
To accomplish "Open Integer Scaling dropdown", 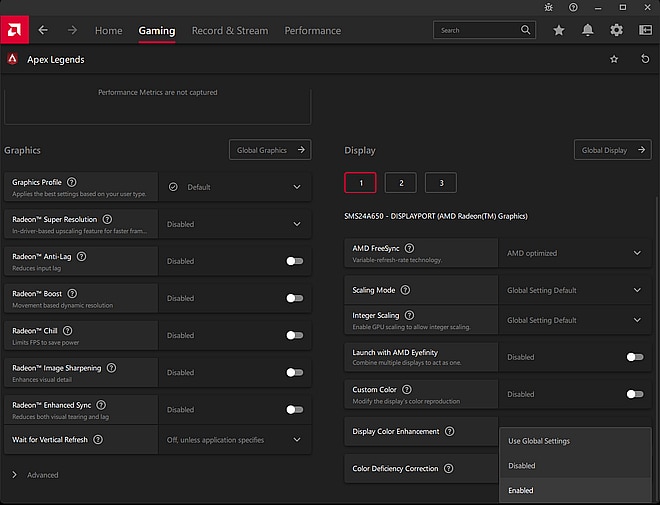I will tap(575, 320).
